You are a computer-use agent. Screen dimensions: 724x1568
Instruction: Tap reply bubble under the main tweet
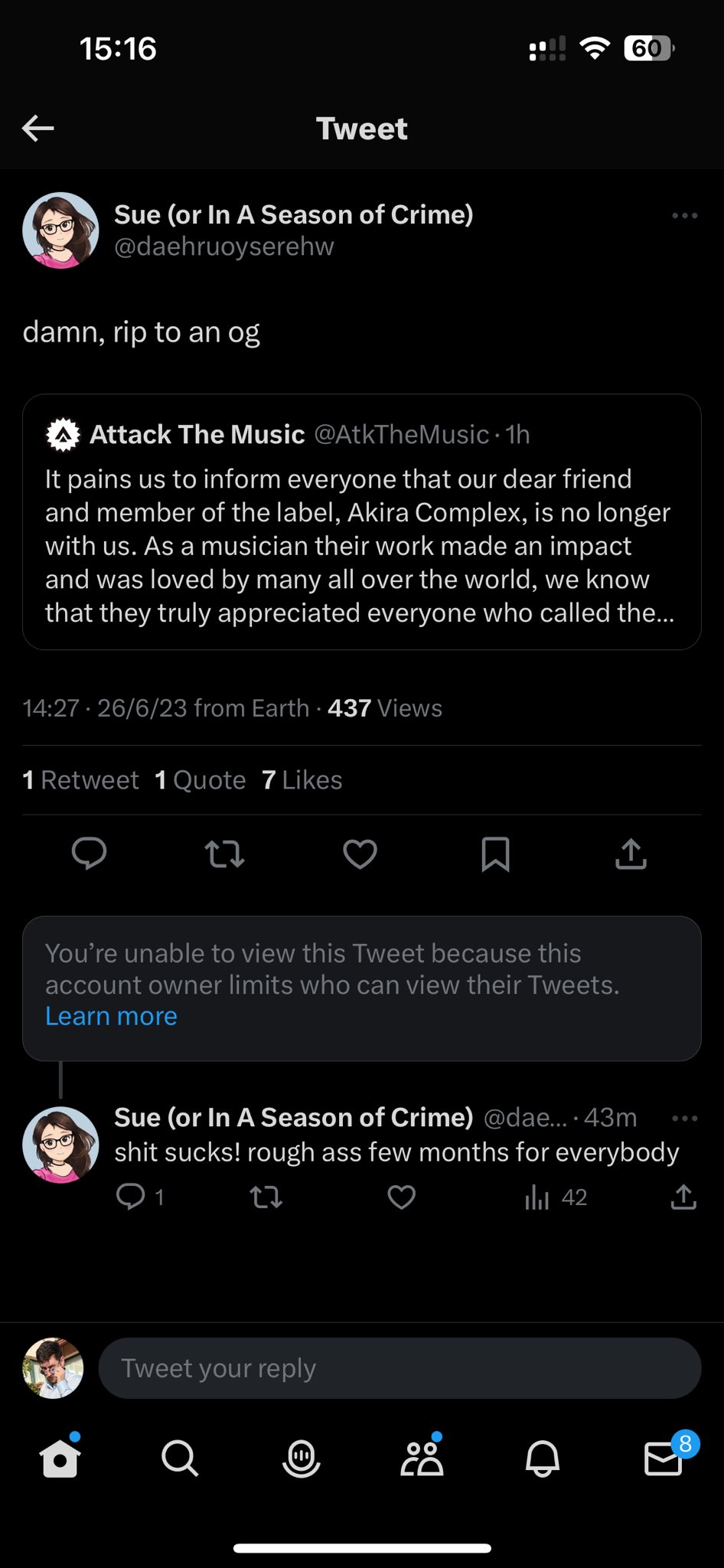(89, 854)
